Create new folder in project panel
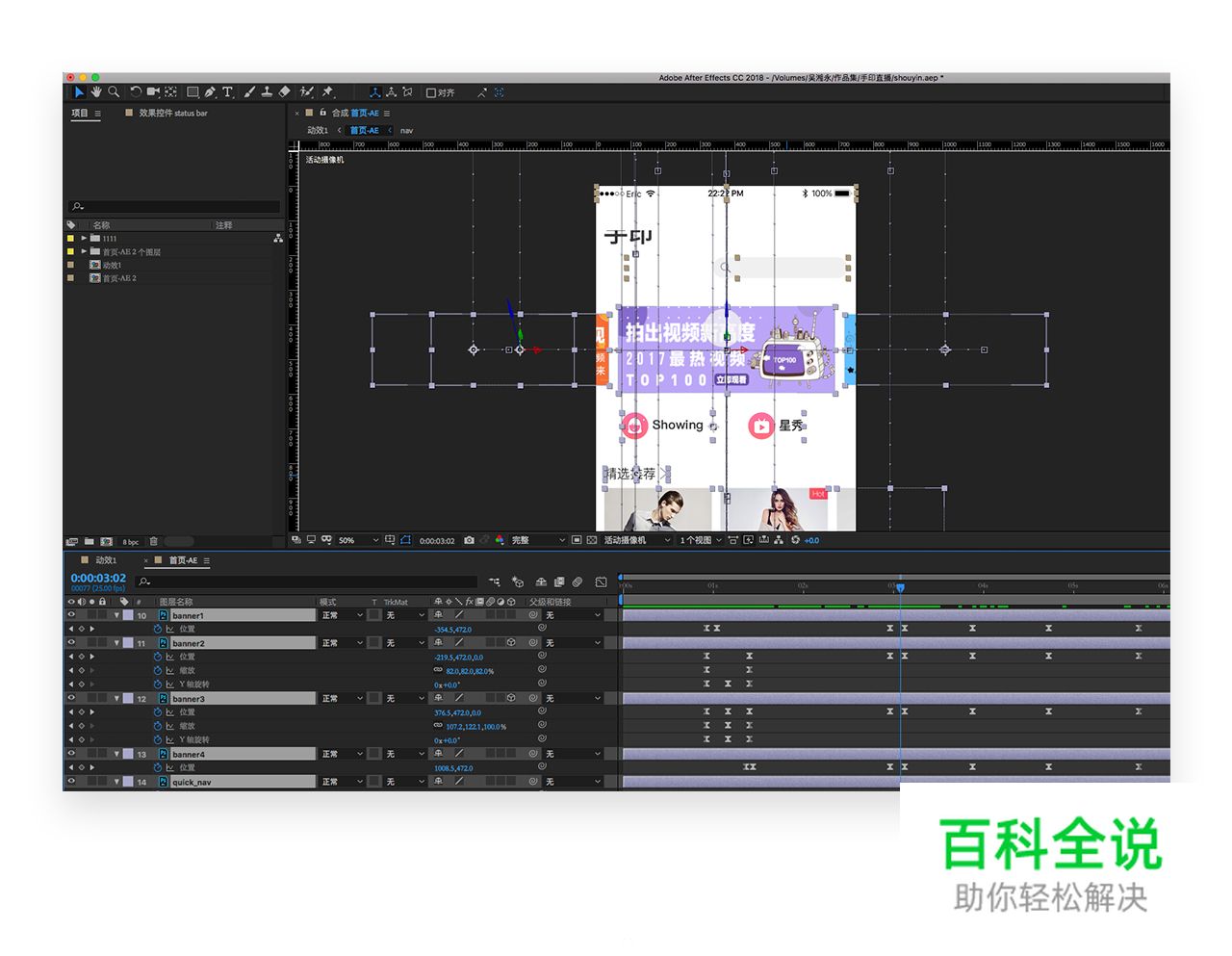Screen dimensions: 1232x956 [x=89, y=541]
